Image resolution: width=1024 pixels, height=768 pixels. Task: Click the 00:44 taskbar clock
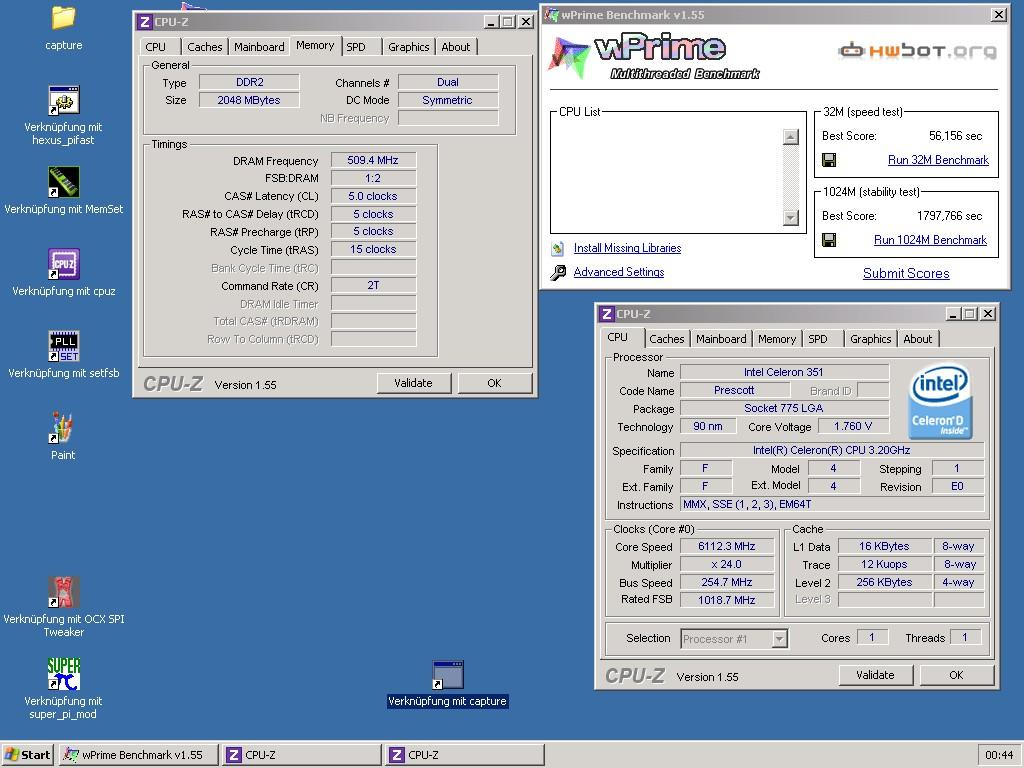pyautogui.click(x=999, y=755)
